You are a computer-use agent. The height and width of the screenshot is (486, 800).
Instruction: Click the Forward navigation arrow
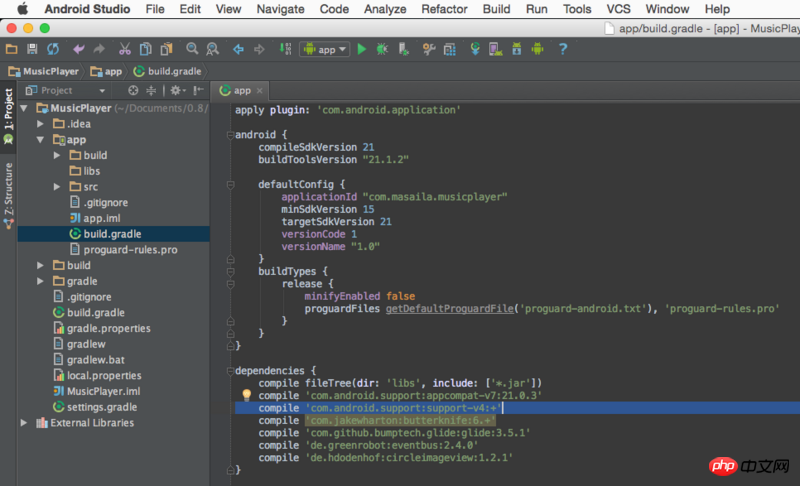coord(259,49)
